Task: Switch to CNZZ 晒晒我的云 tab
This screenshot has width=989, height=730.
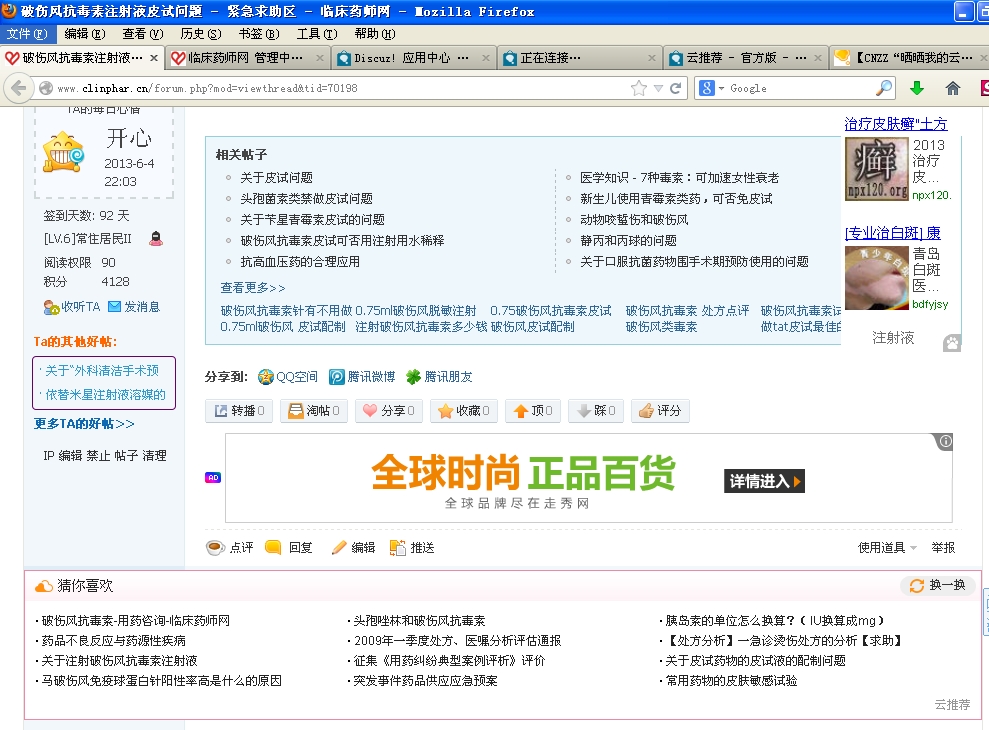Action: tap(910, 58)
